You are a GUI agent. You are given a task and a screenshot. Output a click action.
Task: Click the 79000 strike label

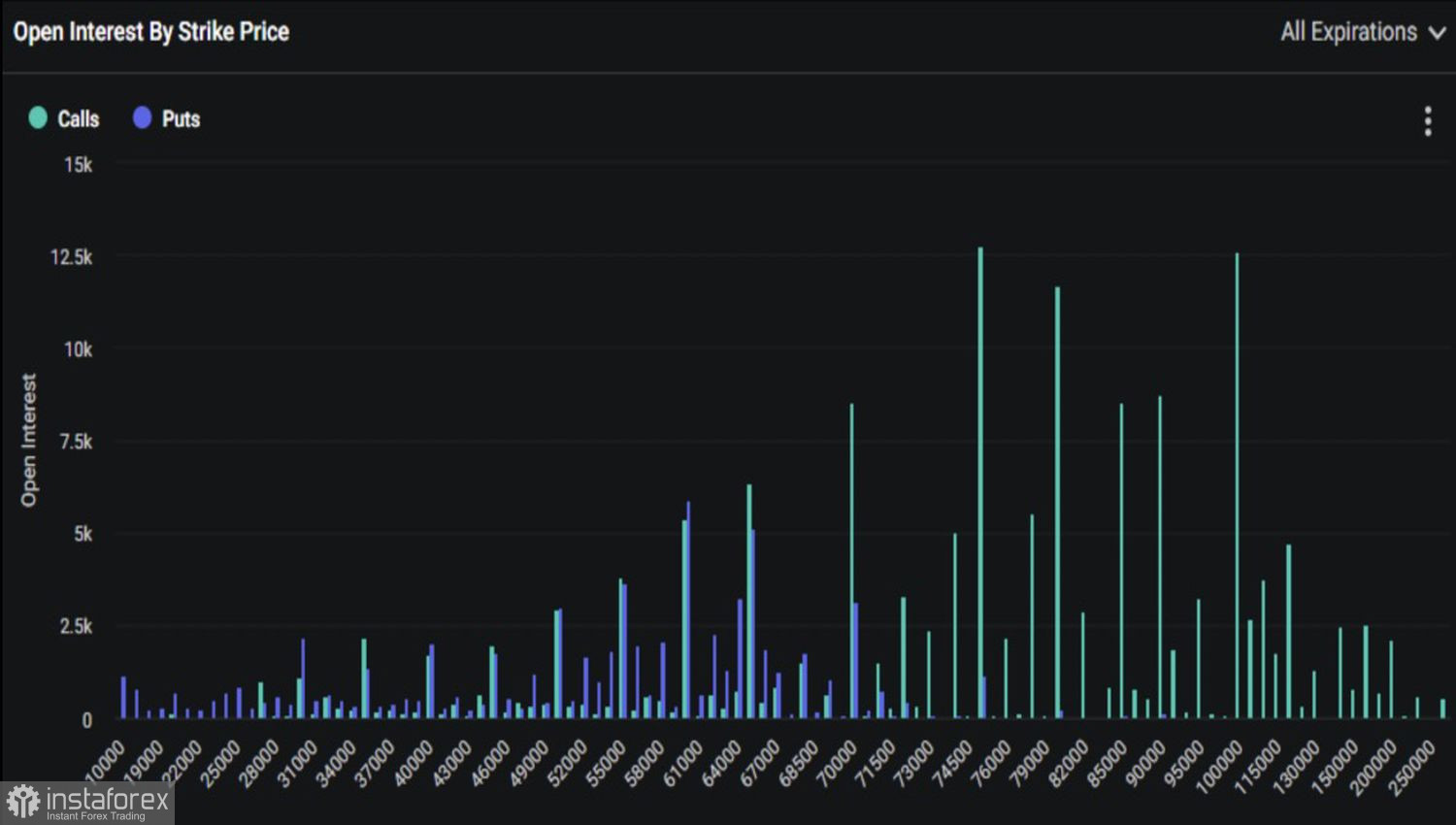(1030, 762)
